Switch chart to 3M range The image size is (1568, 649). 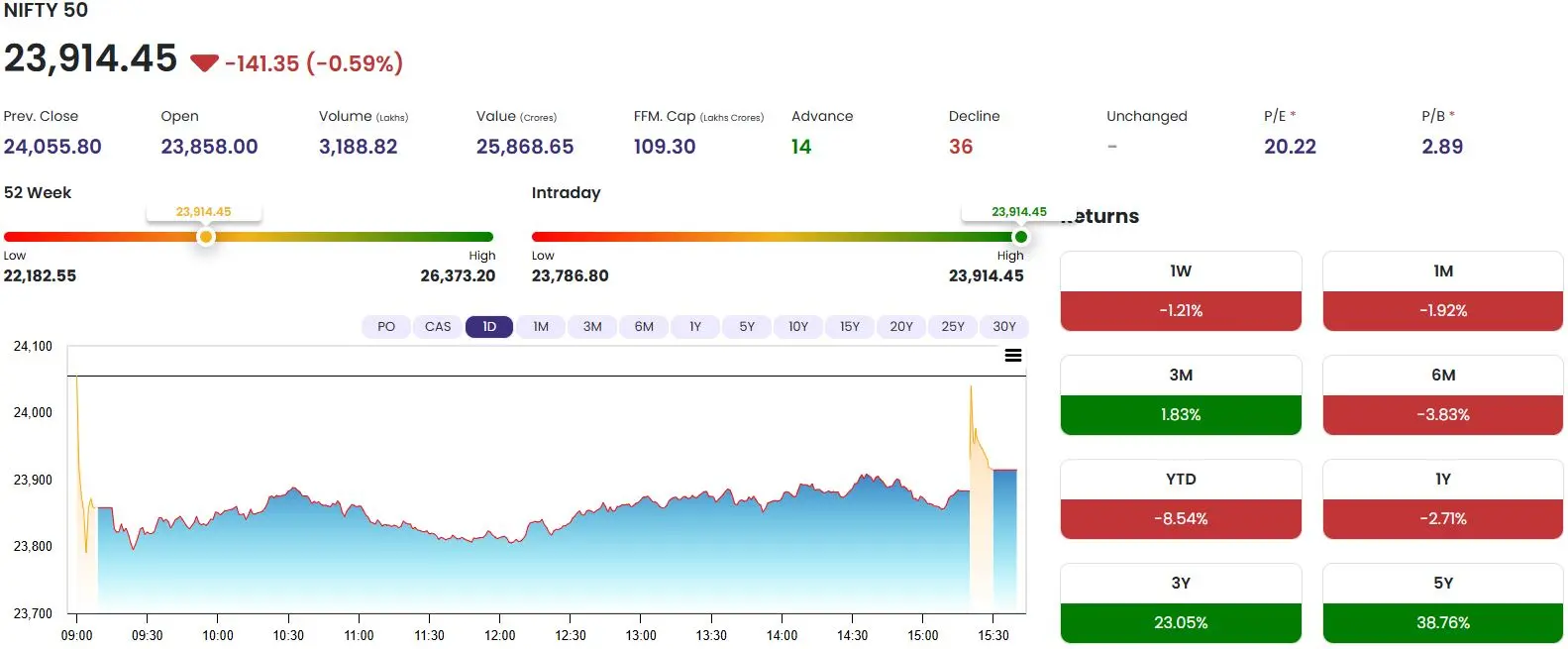(592, 327)
